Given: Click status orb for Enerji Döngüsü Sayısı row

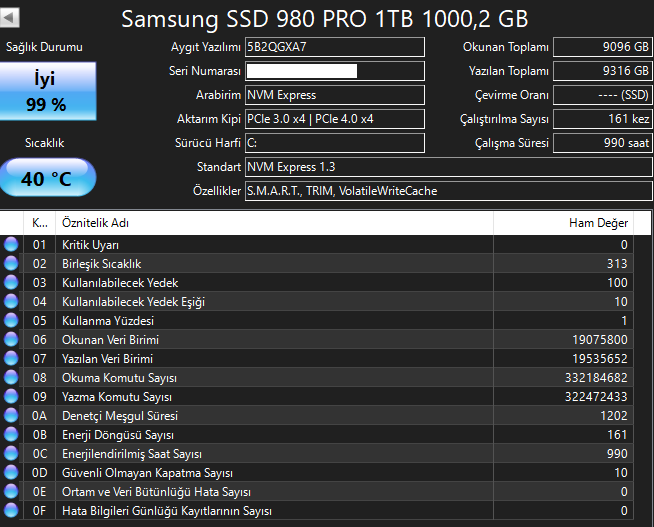Looking at the screenshot, I should [11, 434].
